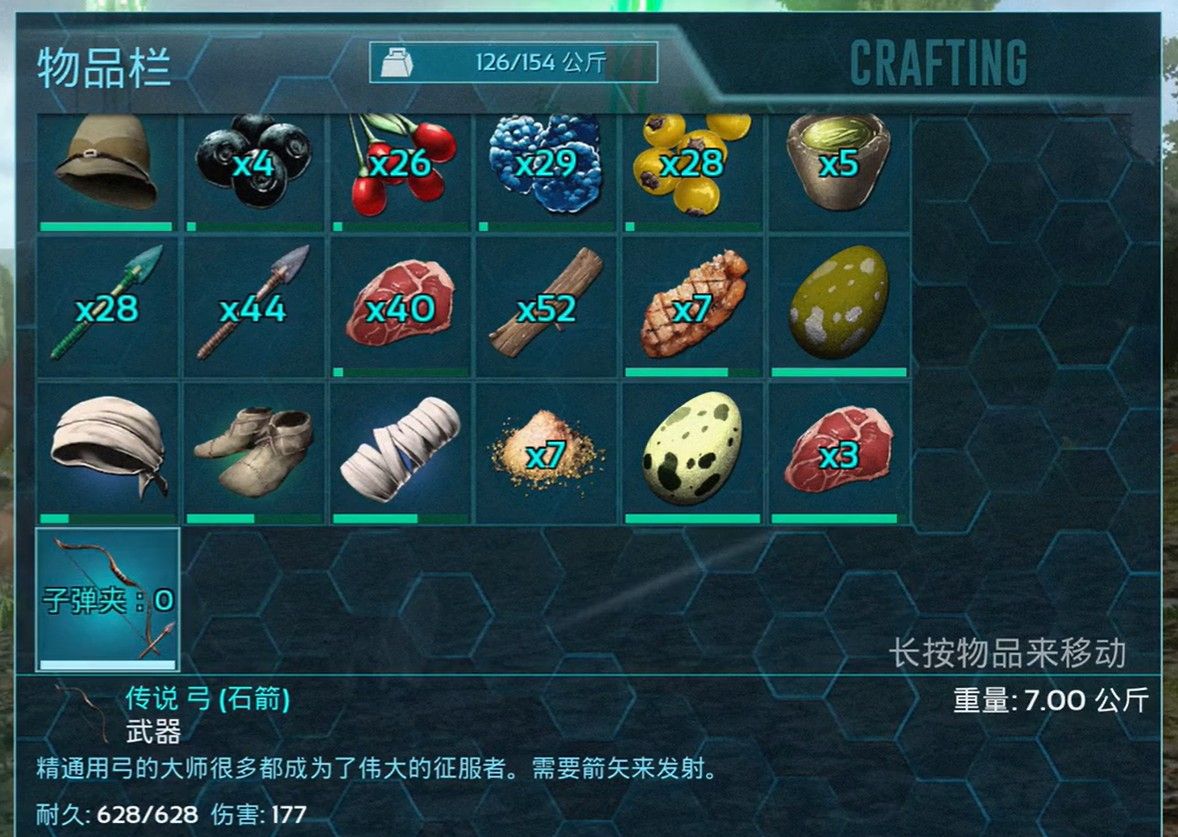The width and height of the screenshot is (1178, 837).
Task: Select the powder pile stack x7
Action: [x=546, y=453]
